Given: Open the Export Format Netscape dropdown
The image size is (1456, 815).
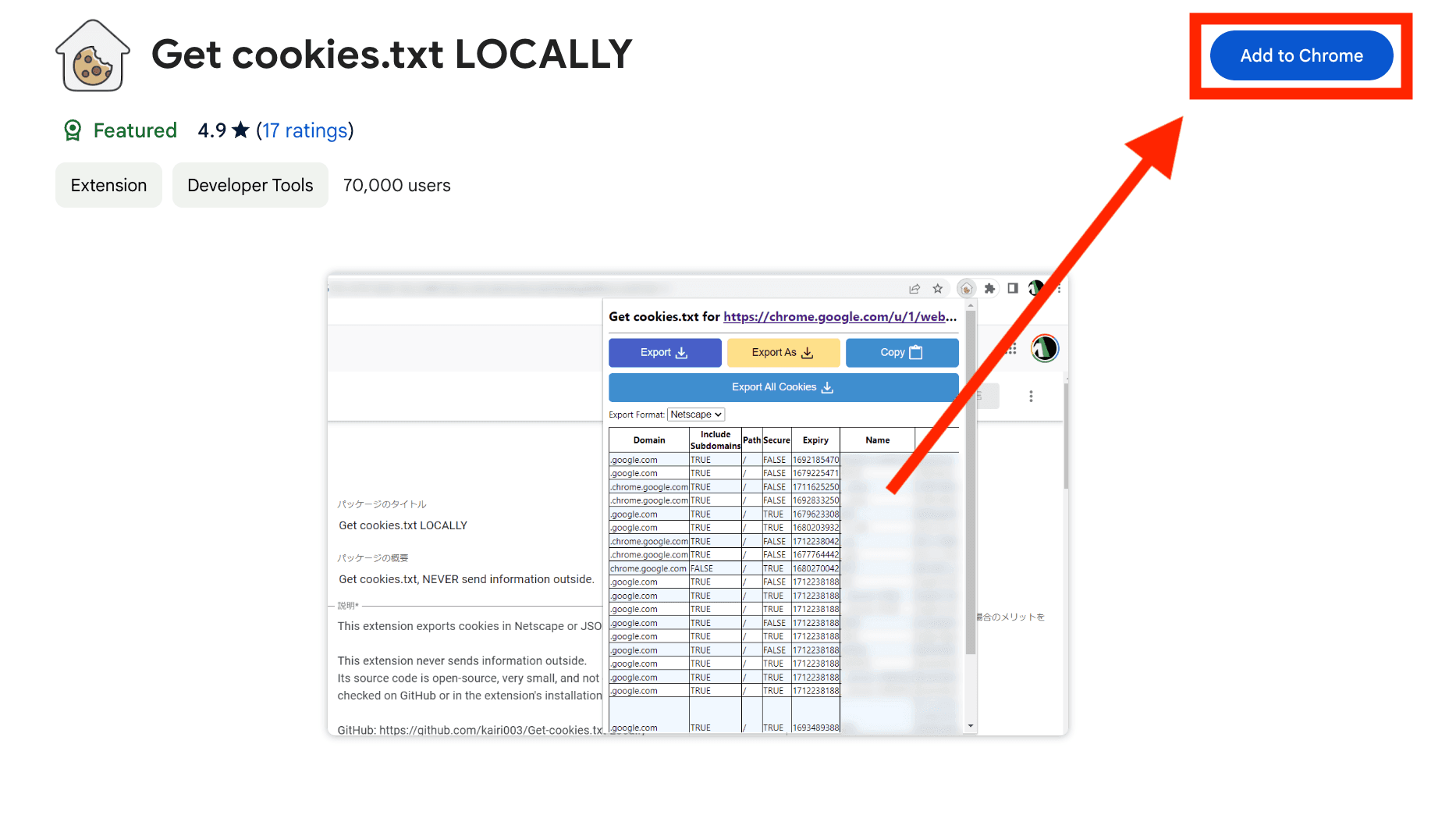Looking at the screenshot, I should tap(695, 415).
